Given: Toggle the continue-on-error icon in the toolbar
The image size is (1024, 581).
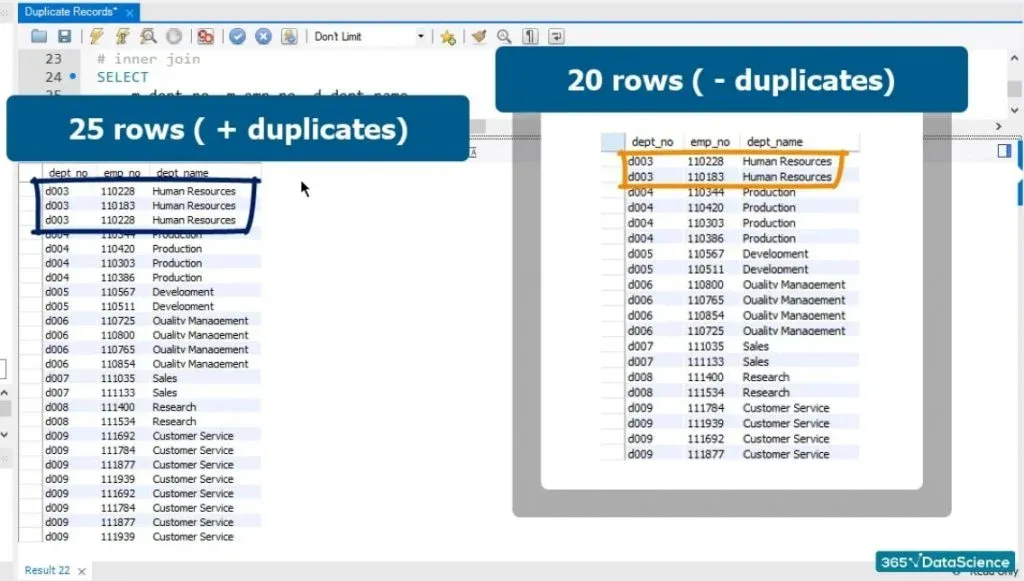Looking at the screenshot, I should click(x=205, y=36).
